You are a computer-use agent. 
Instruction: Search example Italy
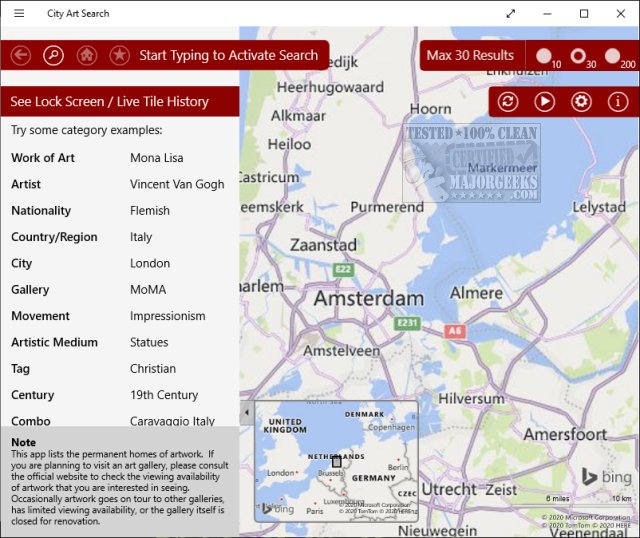pos(141,237)
